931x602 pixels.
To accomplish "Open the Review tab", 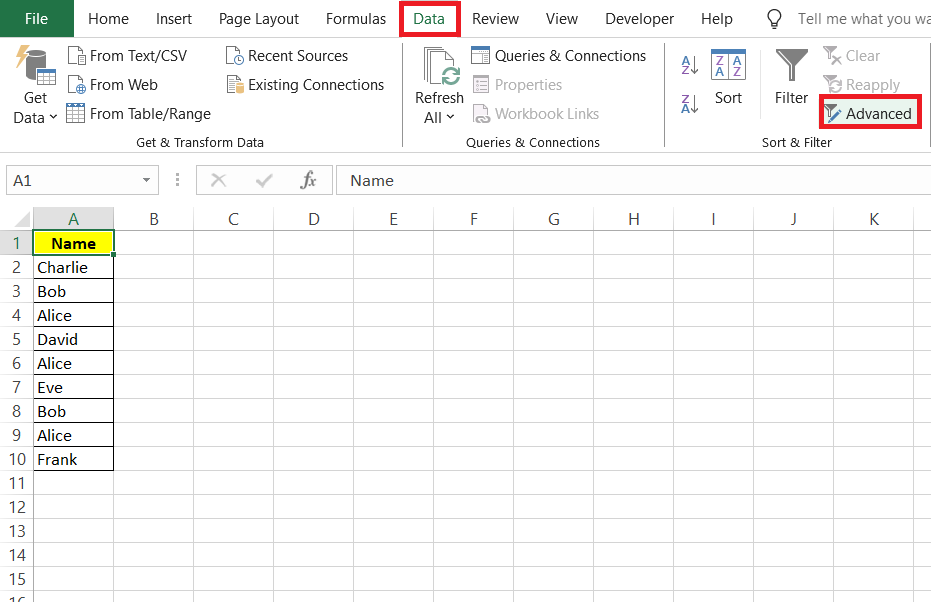I will click(x=495, y=19).
